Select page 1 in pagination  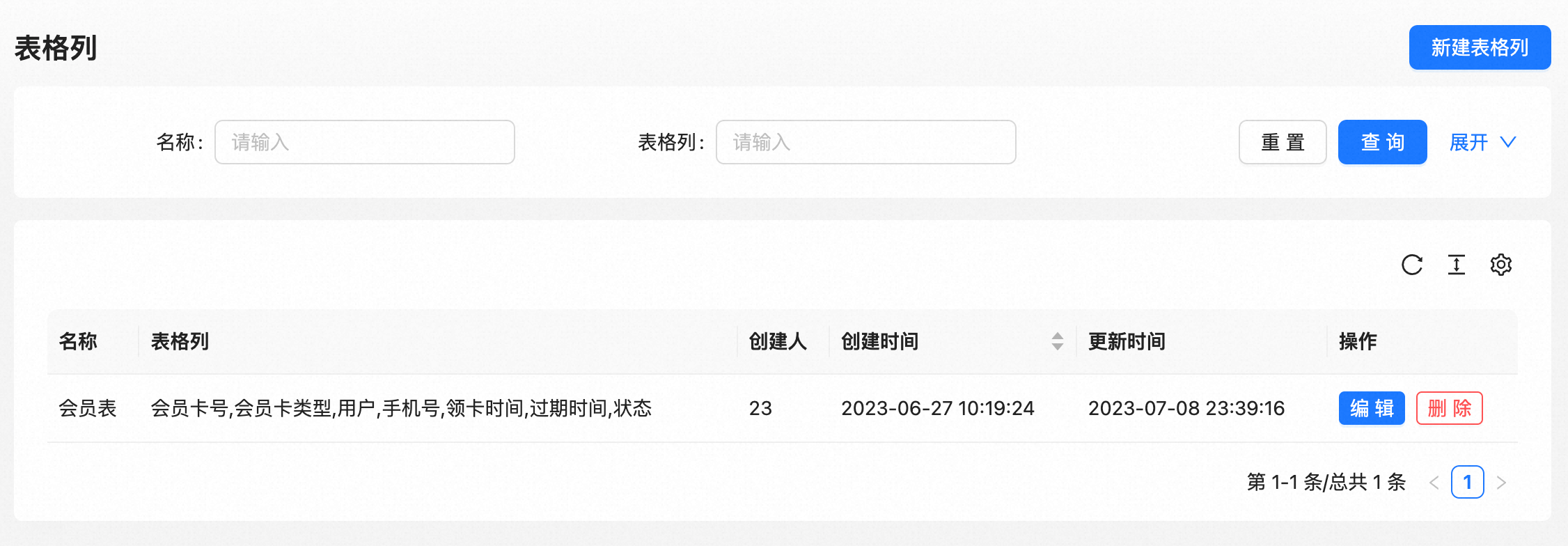coord(1467,483)
